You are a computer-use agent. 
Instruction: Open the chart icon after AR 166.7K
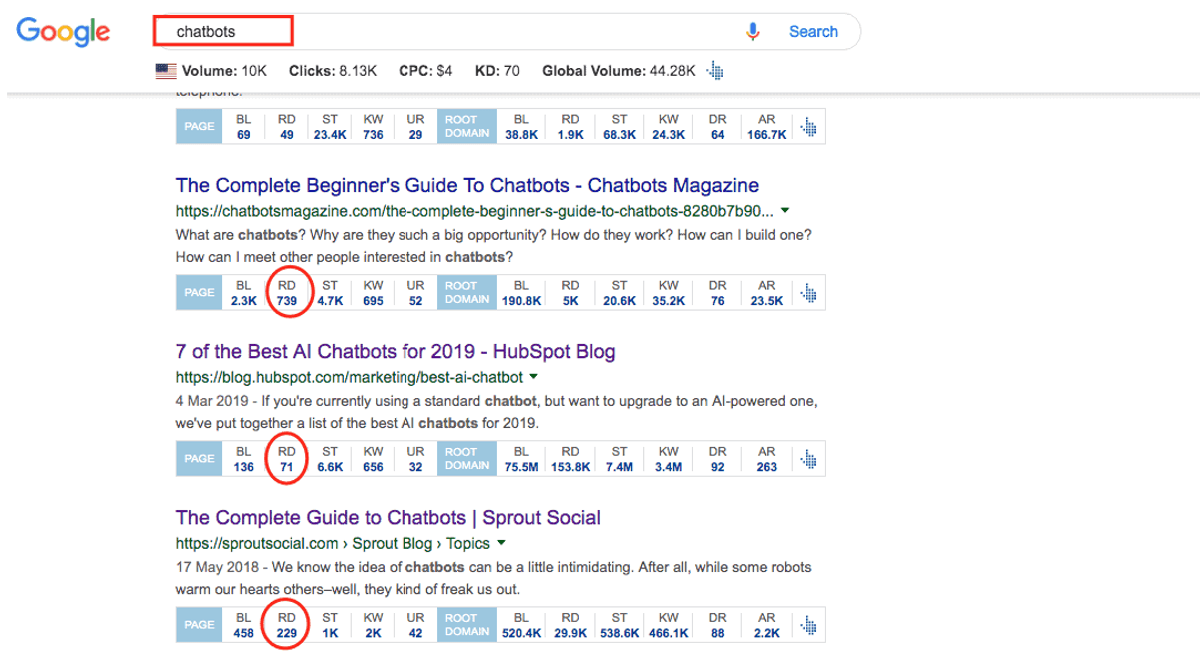pyautogui.click(x=809, y=127)
